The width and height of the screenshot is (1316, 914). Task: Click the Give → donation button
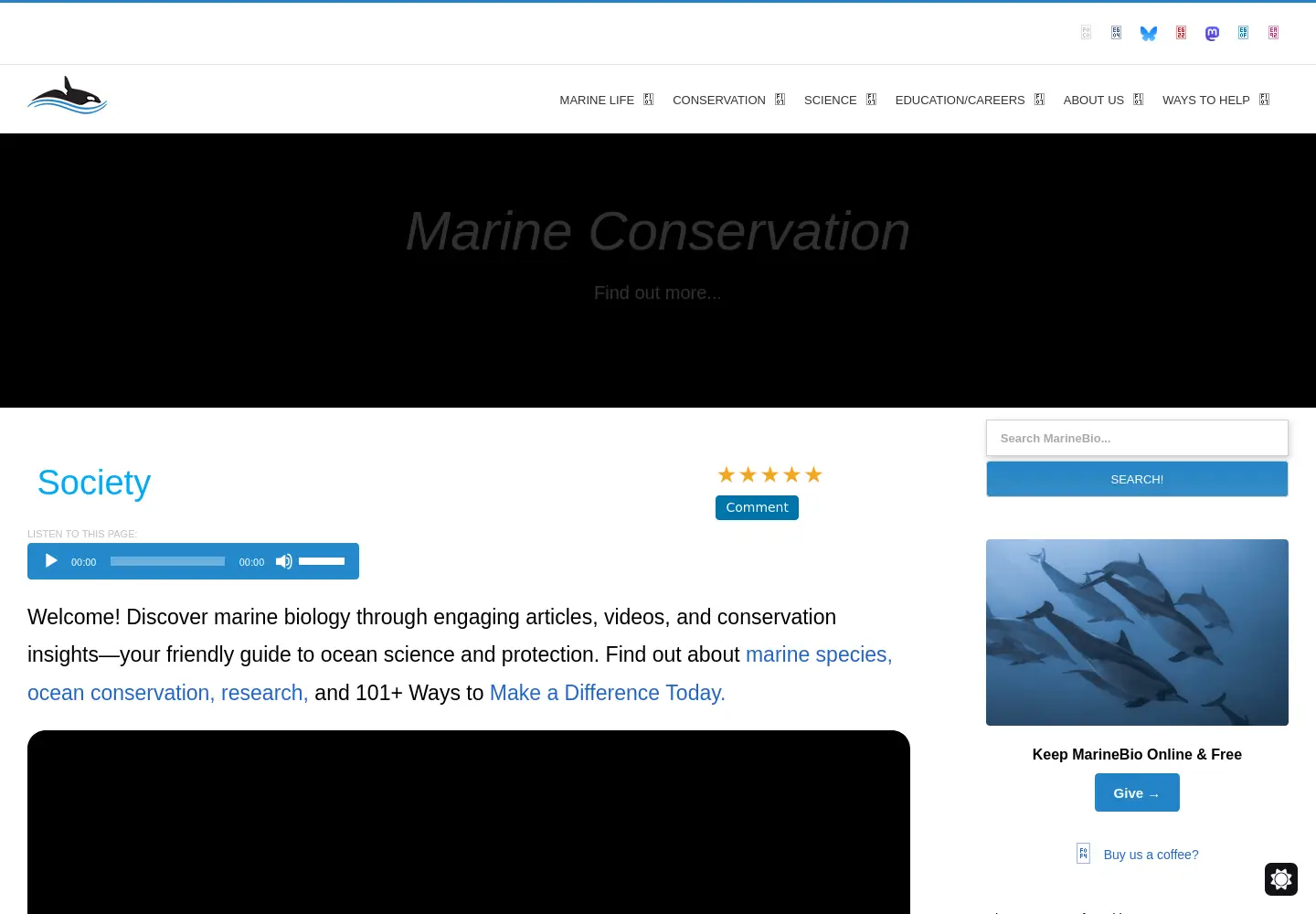pyautogui.click(x=1137, y=792)
